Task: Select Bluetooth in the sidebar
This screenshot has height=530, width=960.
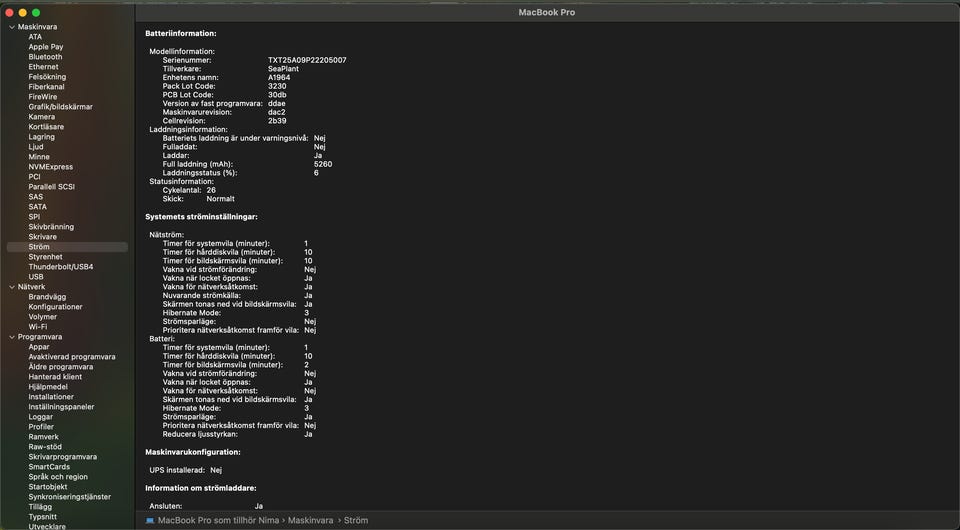Action: click(45, 57)
